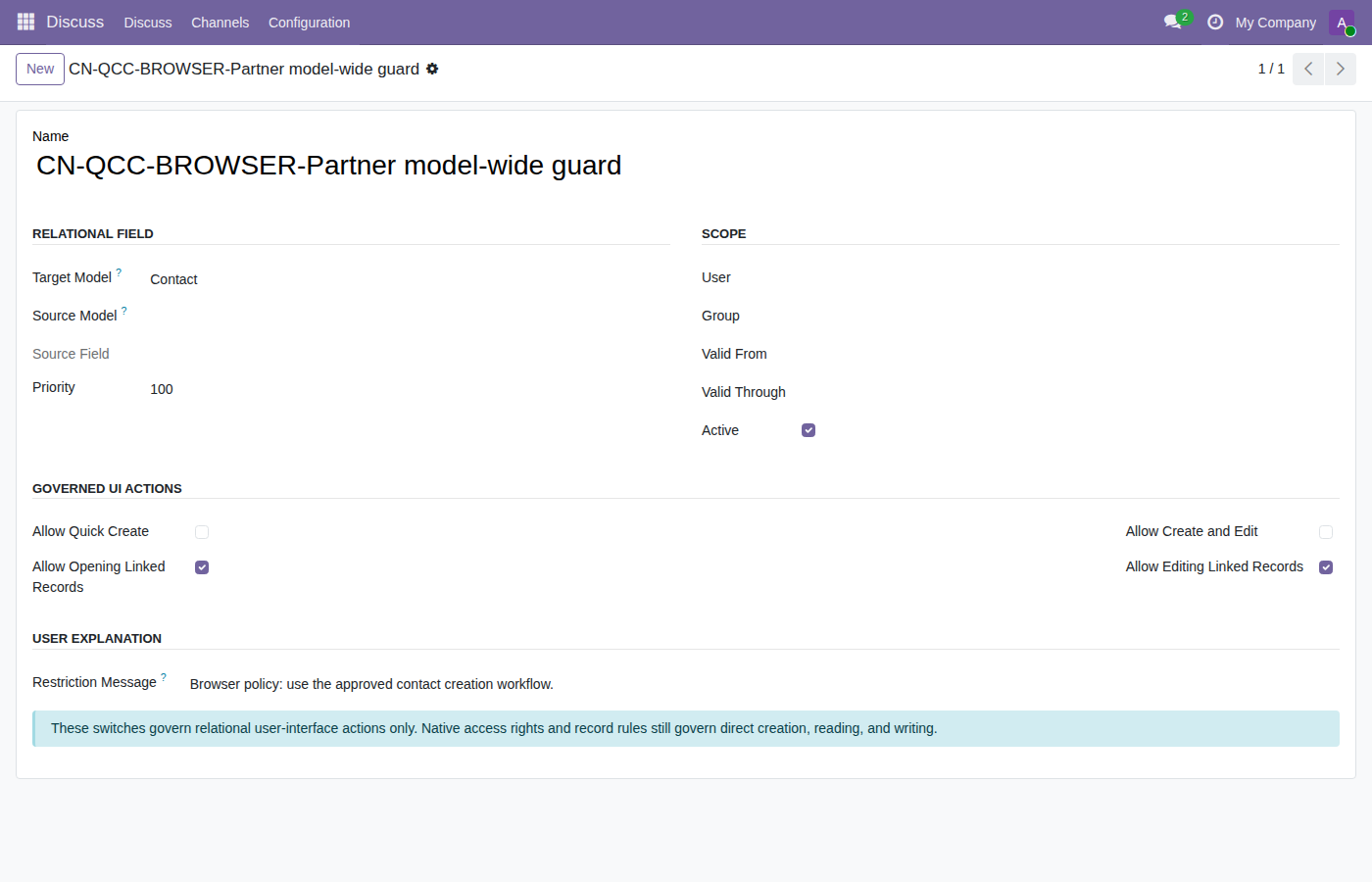1372x882 pixels.
Task: Edit the Name title field
Action: coord(686,166)
